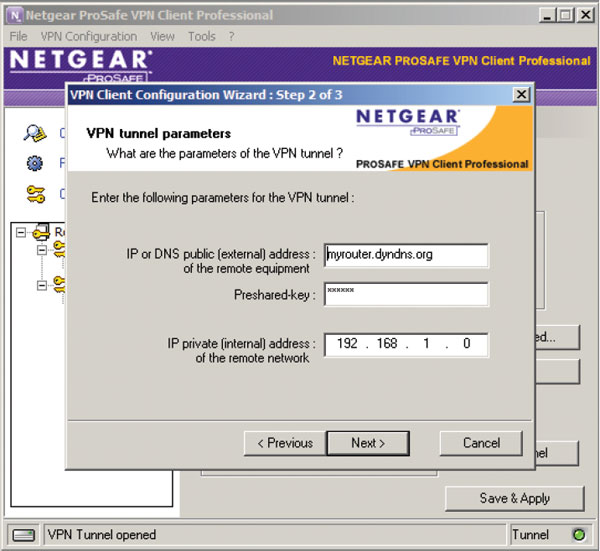Cancel the VPN configuration wizard

[x=481, y=443]
